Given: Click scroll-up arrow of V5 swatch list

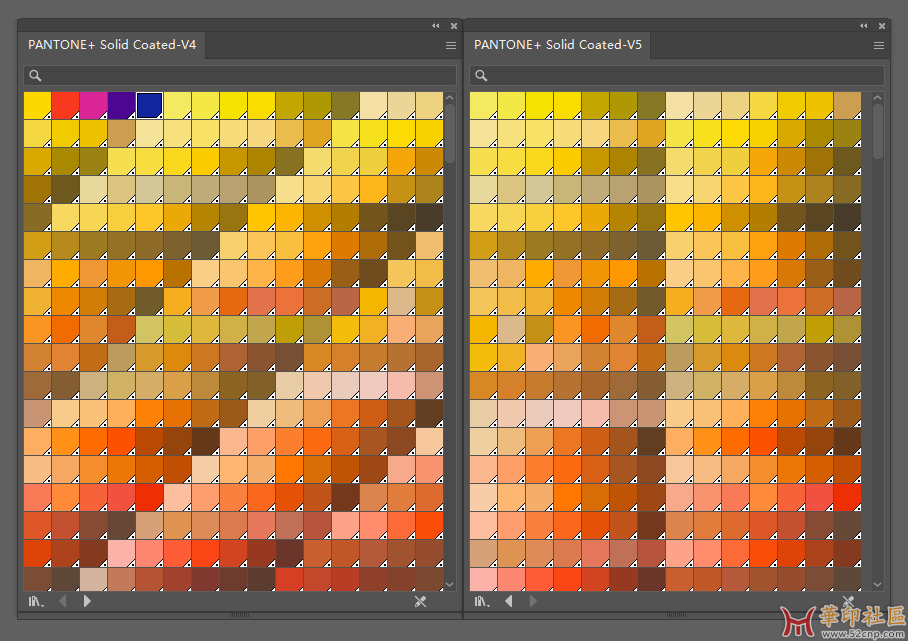Looking at the screenshot, I should pyautogui.click(x=878, y=98).
